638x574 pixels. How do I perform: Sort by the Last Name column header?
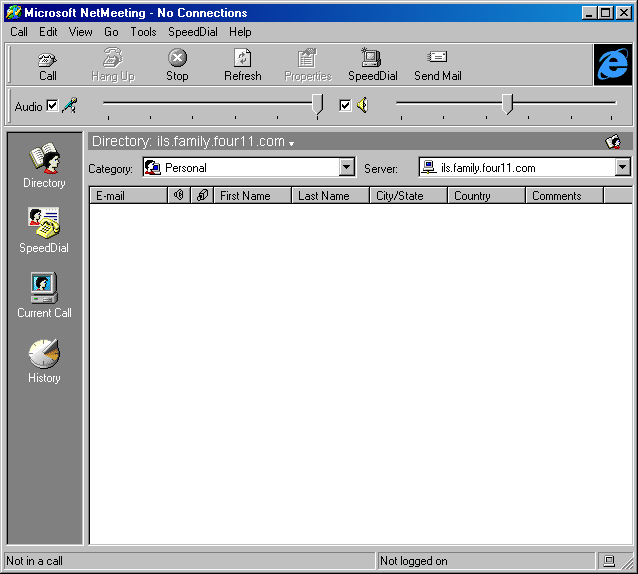(x=331, y=196)
